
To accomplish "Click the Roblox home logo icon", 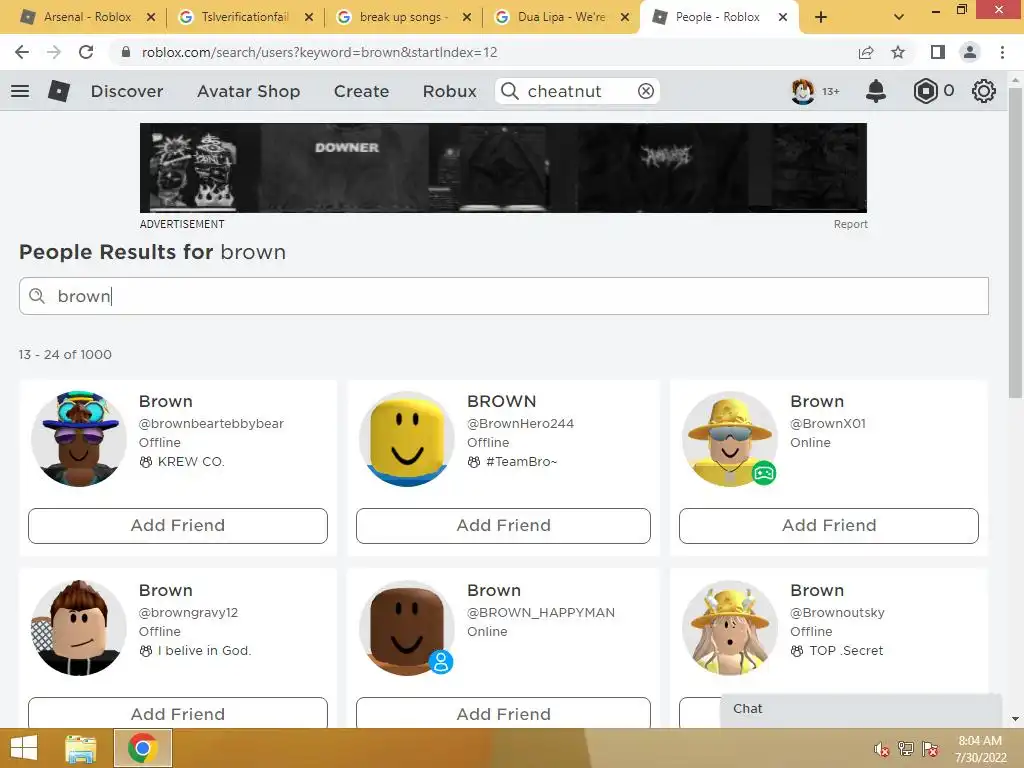I will 59,91.
